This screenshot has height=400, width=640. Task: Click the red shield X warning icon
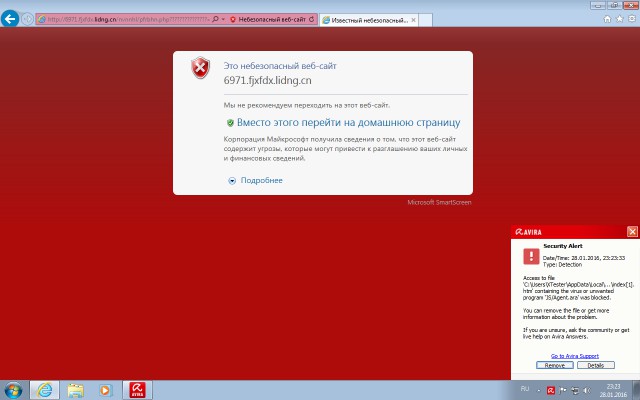point(200,68)
